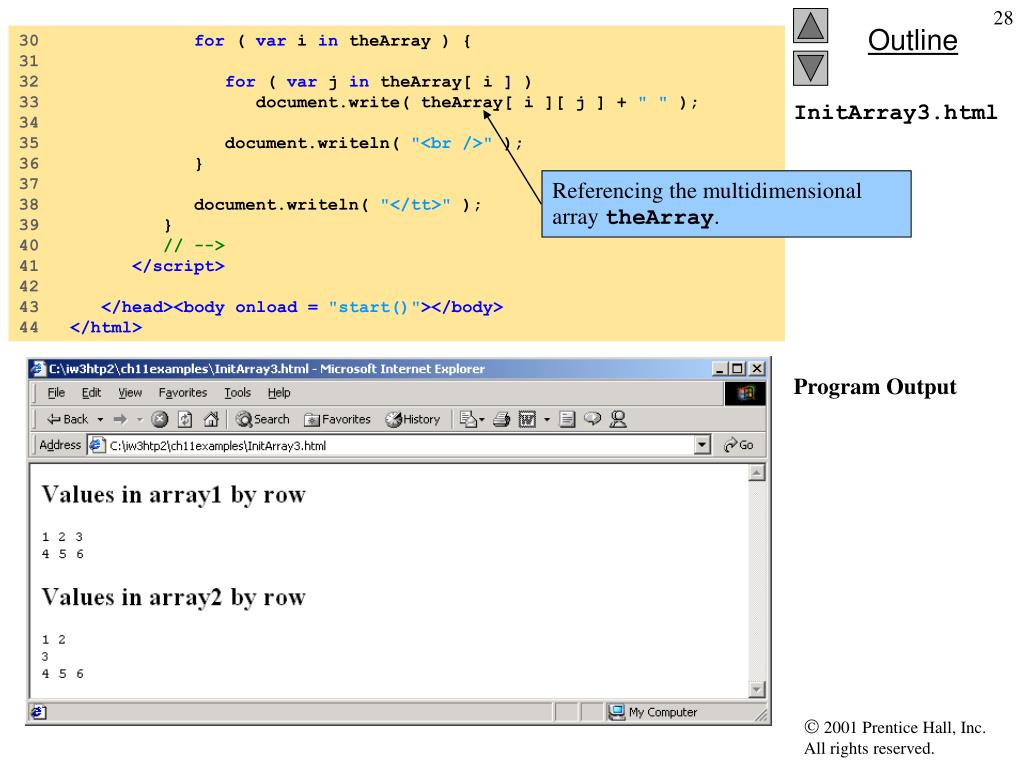This screenshot has width=1024, height=768.
Task: Click the 'Values in array1 by row' heading
Action: [174, 495]
